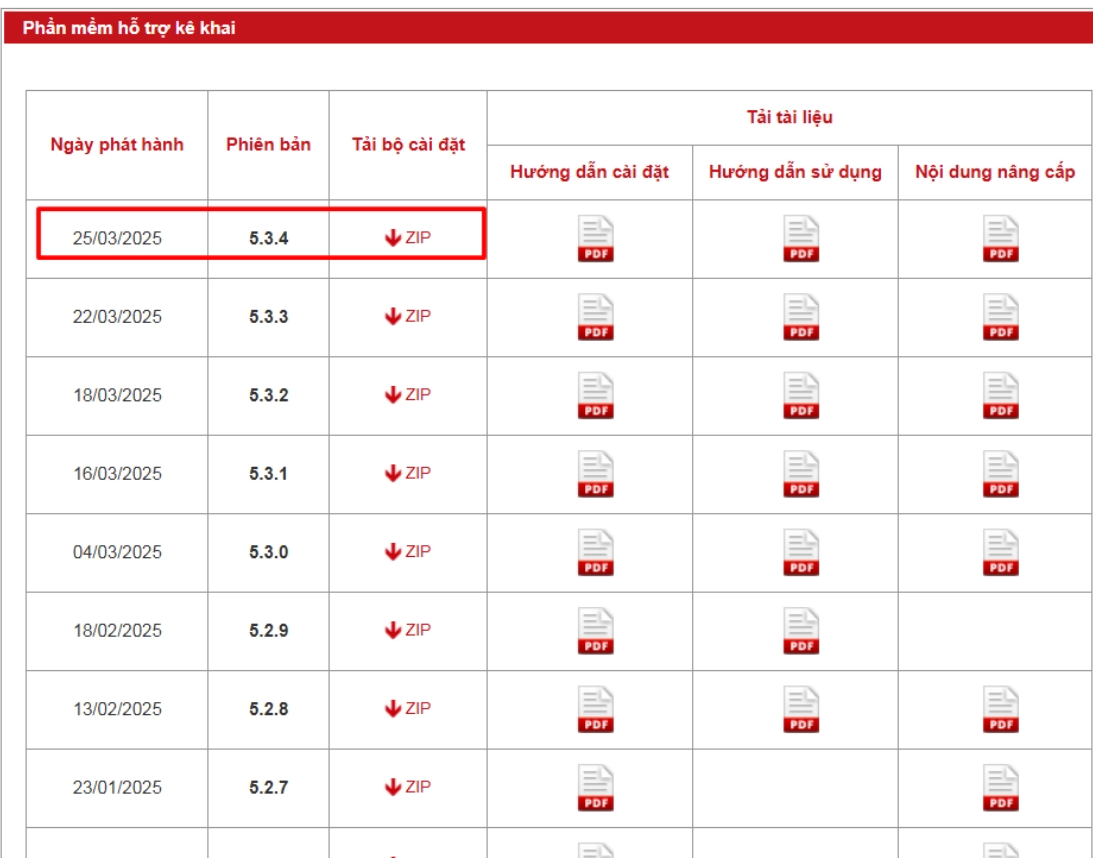
Task: Open installation guide PDF for version 5.3.2
Action: (595, 395)
